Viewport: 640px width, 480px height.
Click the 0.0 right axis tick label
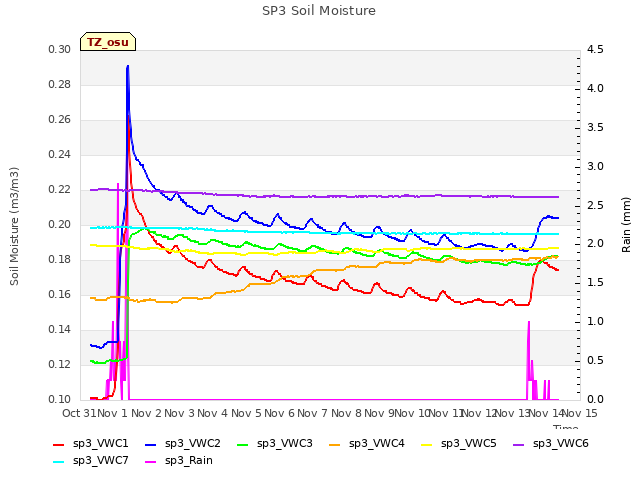pyautogui.click(x=595, y=399)
